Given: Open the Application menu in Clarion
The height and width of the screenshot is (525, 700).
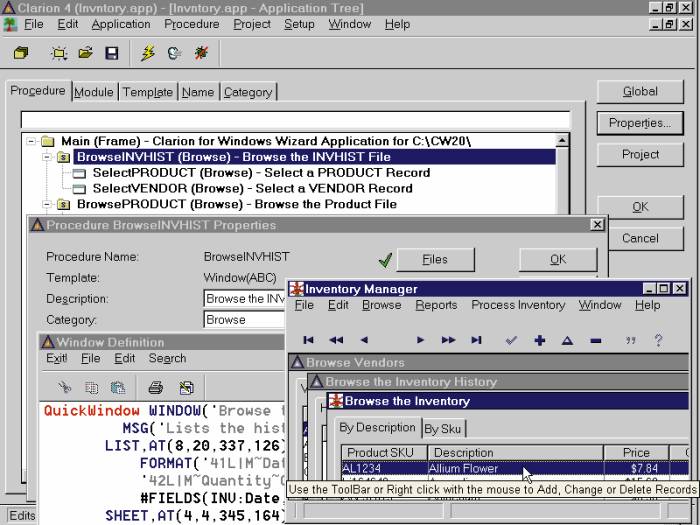Looking at the screenshot, I should (121, 24).
